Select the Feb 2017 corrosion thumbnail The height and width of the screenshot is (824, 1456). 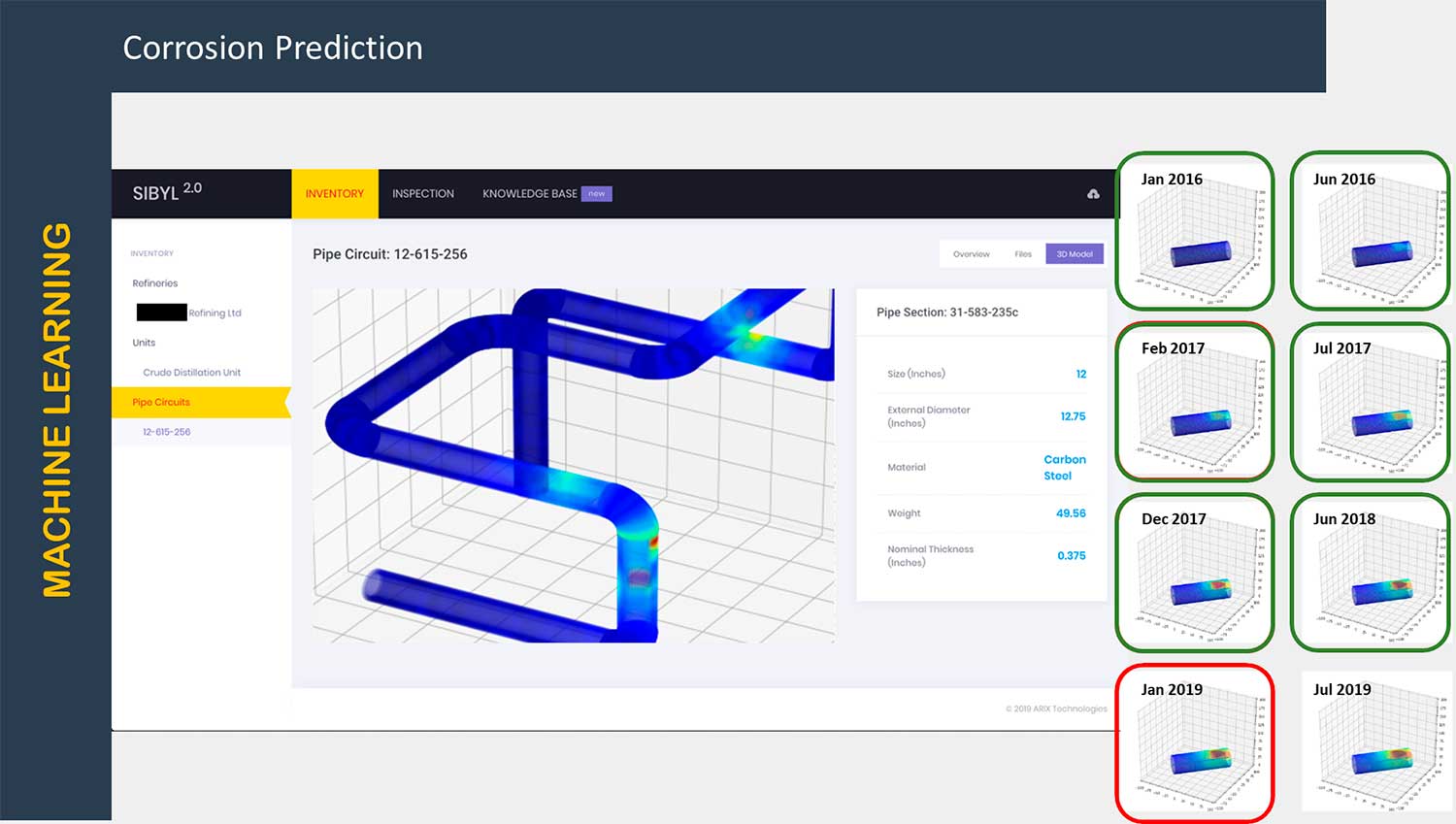coord(1194,402)
